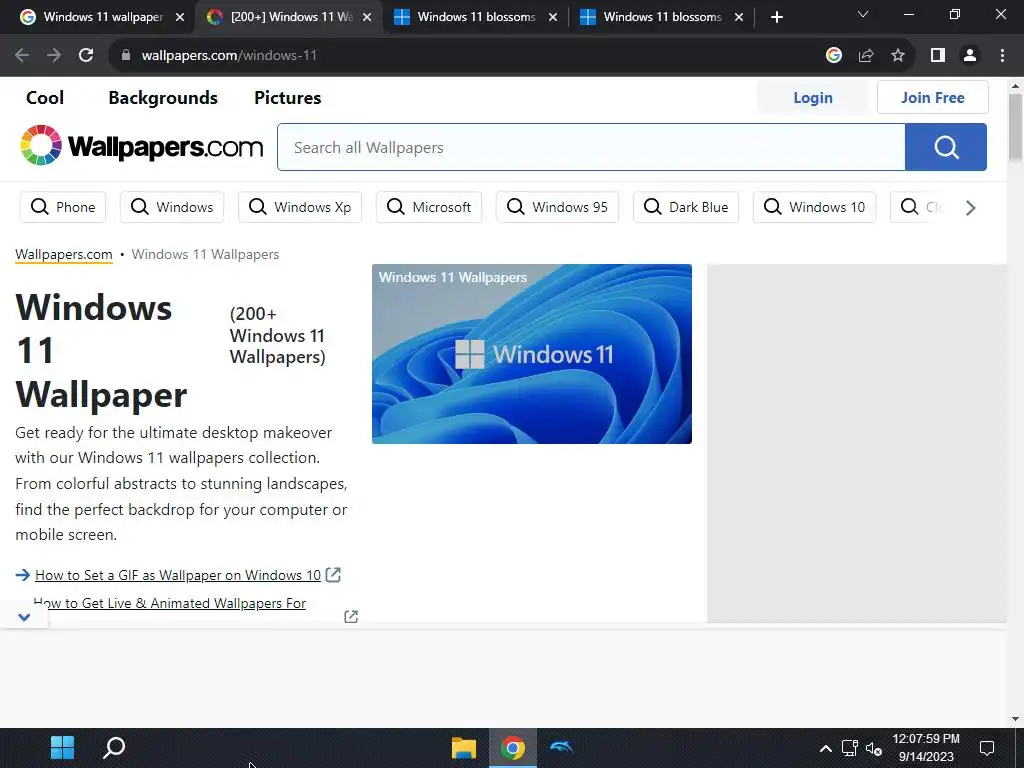Open the network status tray icon
This screenshot has width=1024, height=768.
pyautogui.click(x=850, y=748)
